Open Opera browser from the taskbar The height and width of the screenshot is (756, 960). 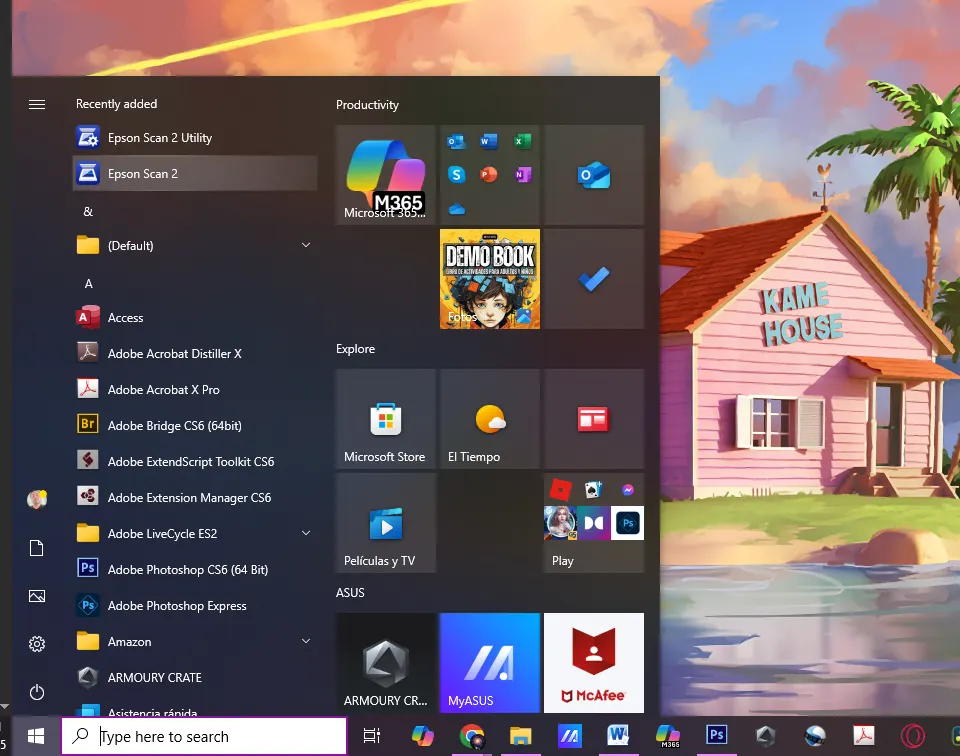912,736
